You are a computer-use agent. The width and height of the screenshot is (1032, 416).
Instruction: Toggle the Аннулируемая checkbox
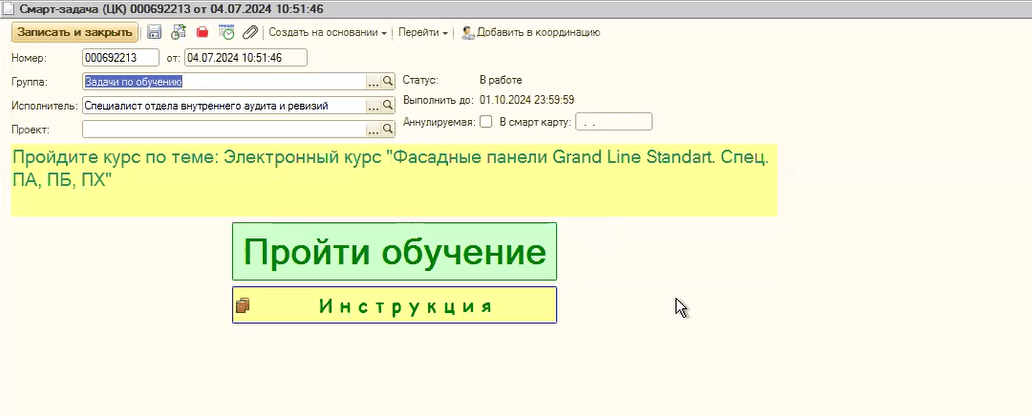pos(486,122)
